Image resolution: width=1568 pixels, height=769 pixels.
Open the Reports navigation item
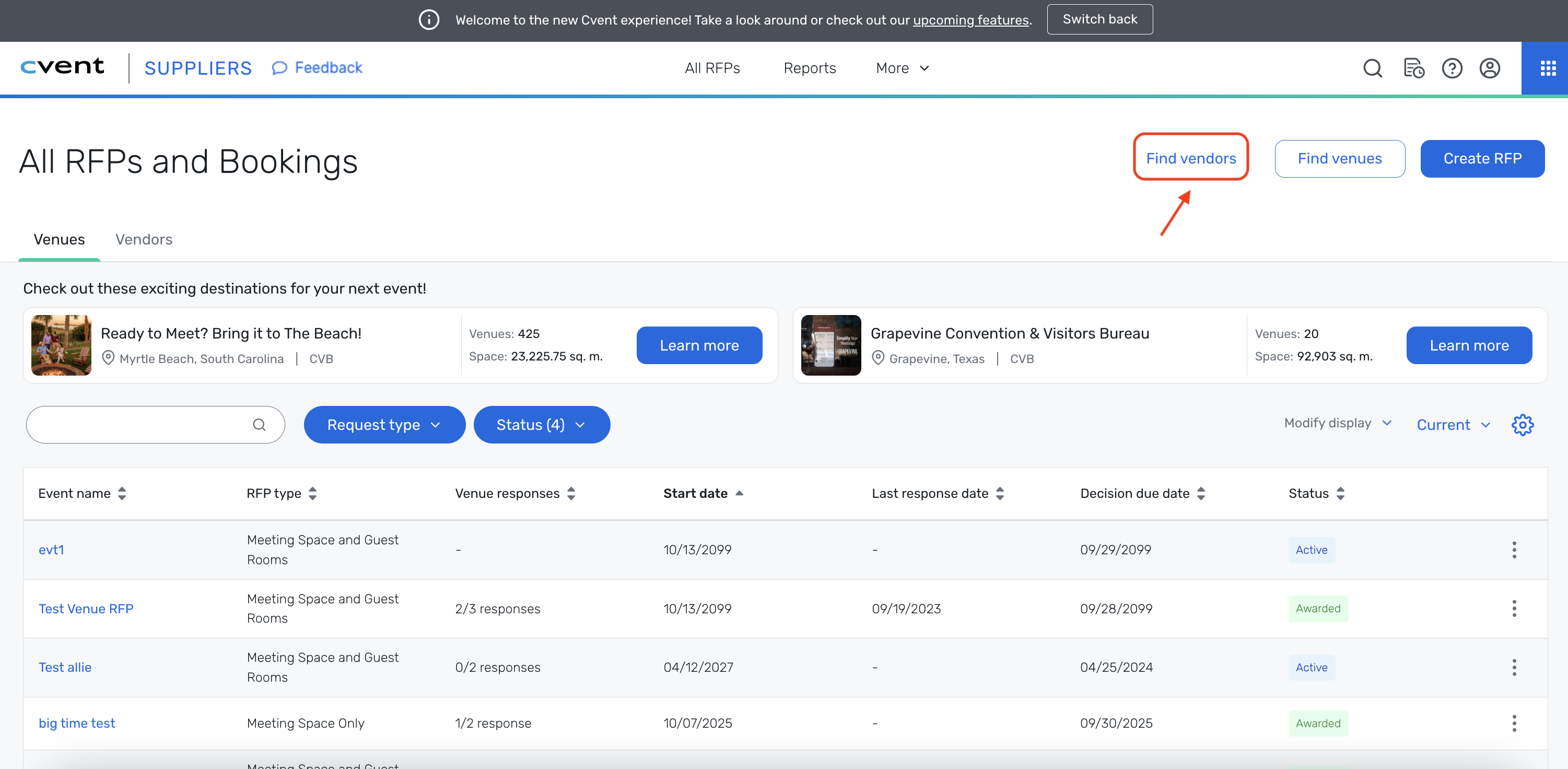810,68
